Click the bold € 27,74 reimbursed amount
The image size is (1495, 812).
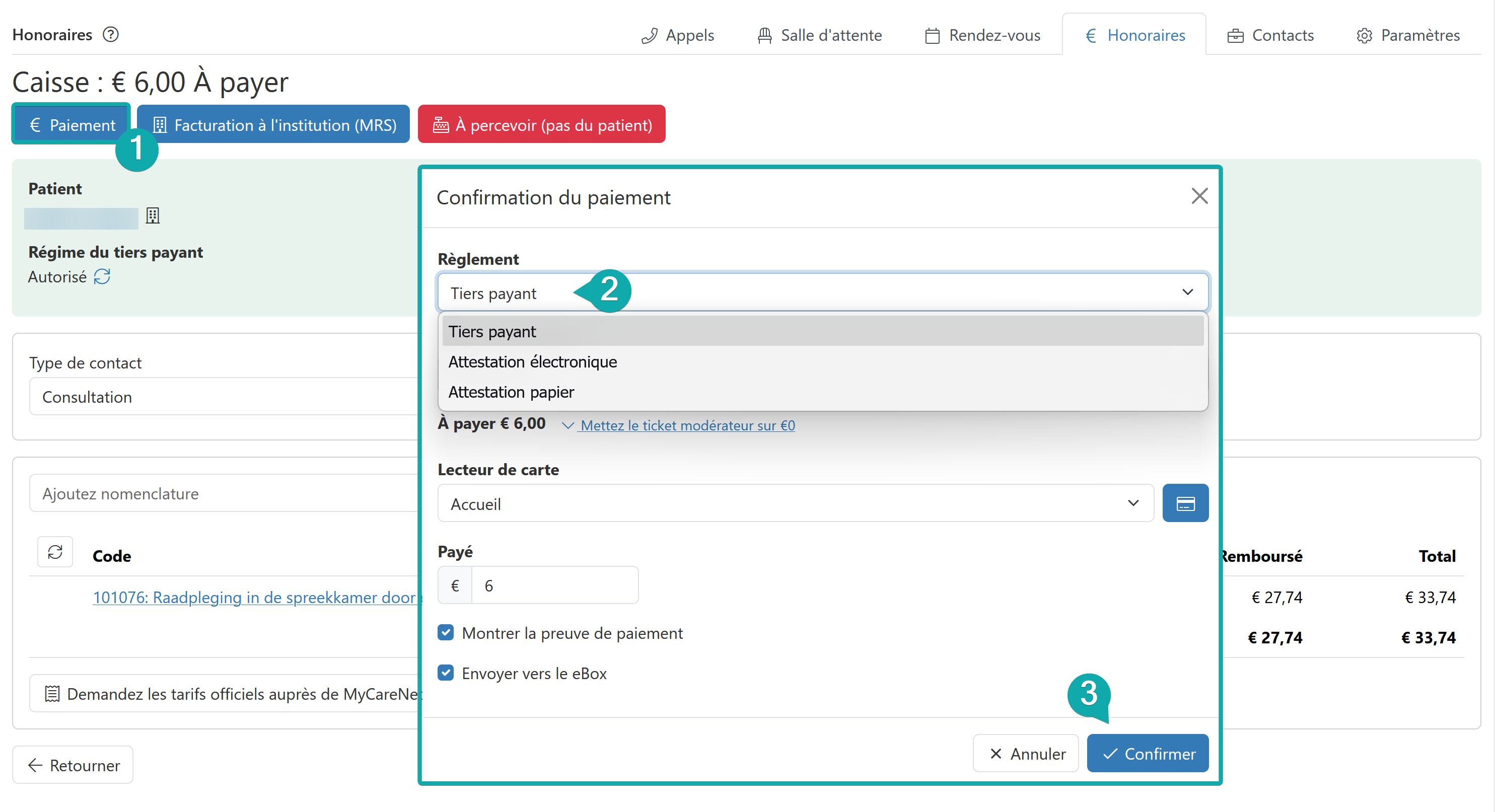[1275, 637]
